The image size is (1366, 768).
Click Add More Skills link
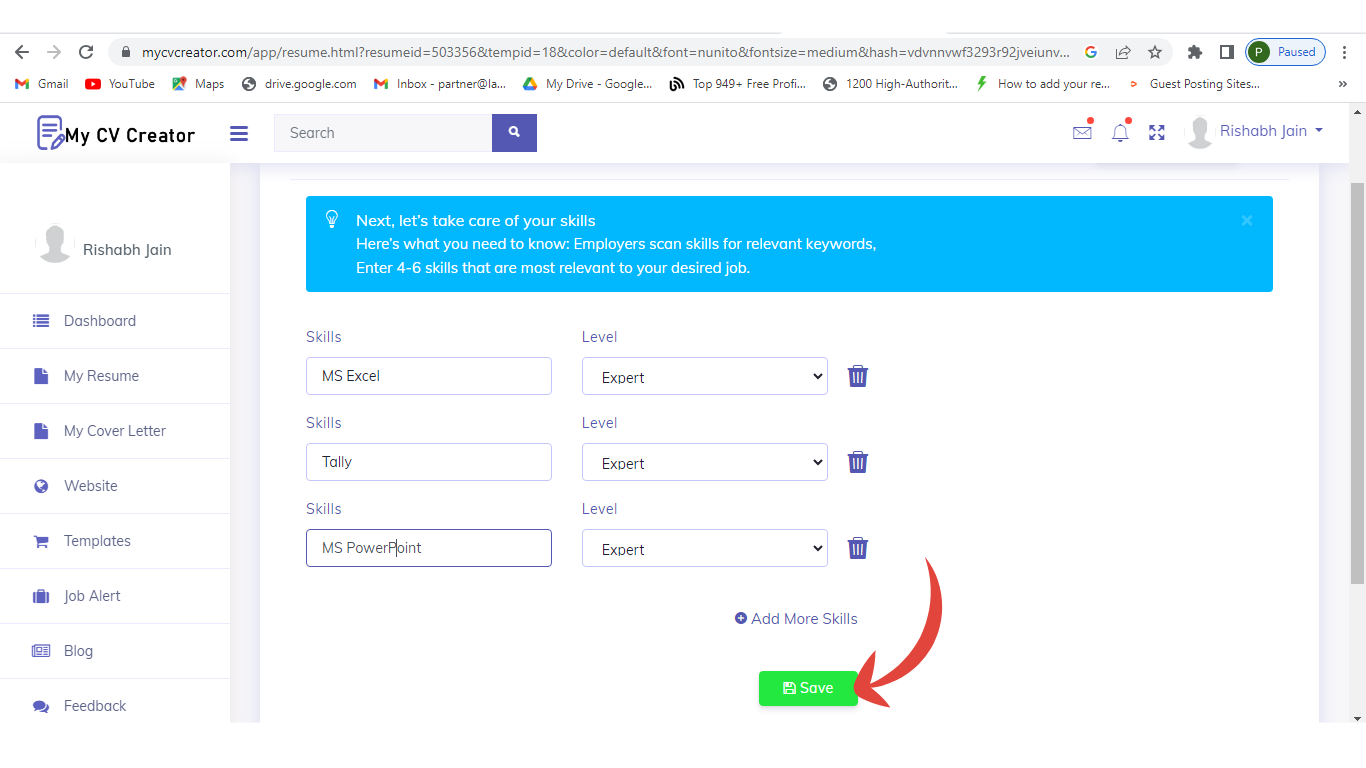[796, 619]
